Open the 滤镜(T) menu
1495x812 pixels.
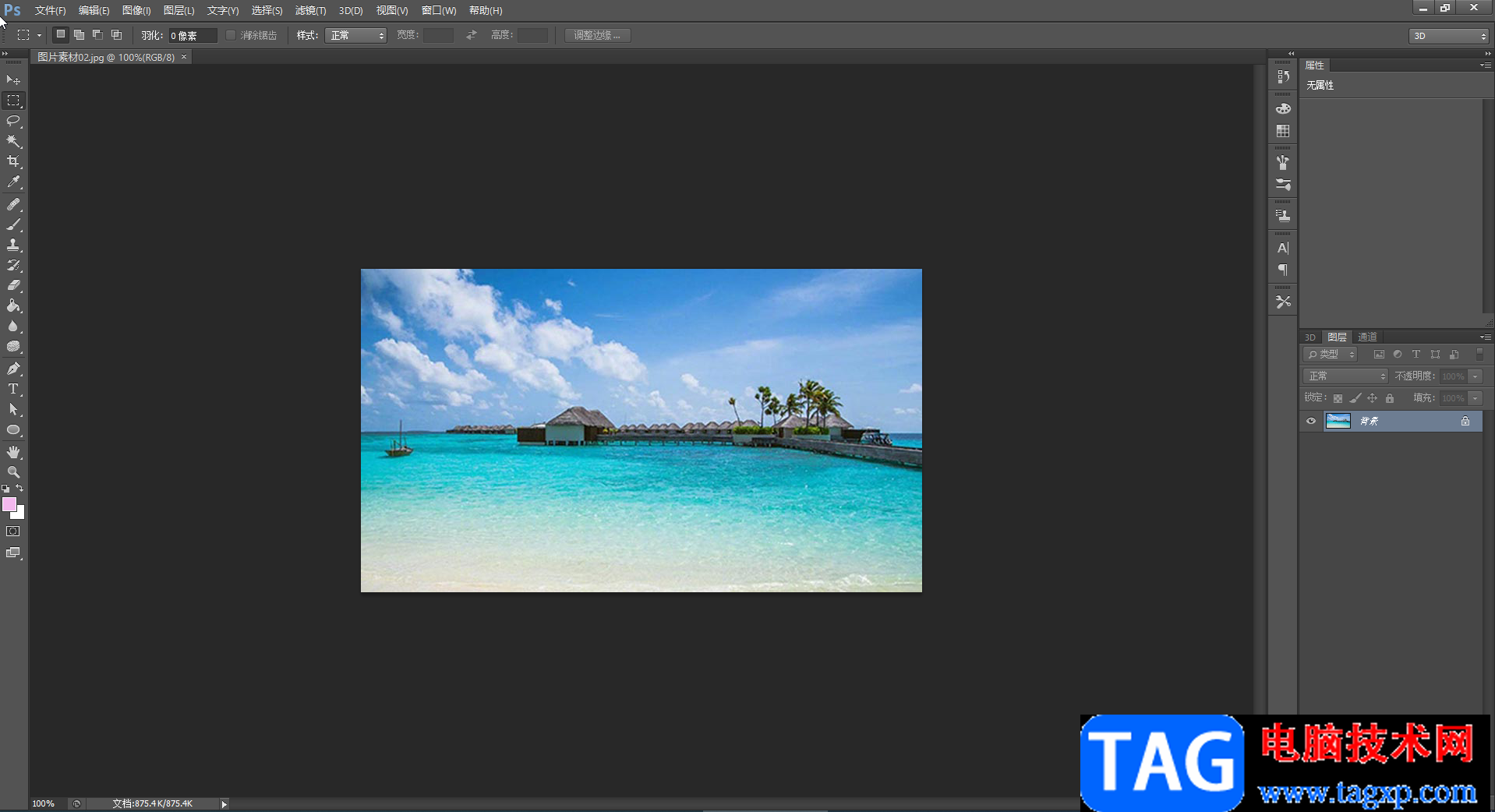tap(310, 11)
